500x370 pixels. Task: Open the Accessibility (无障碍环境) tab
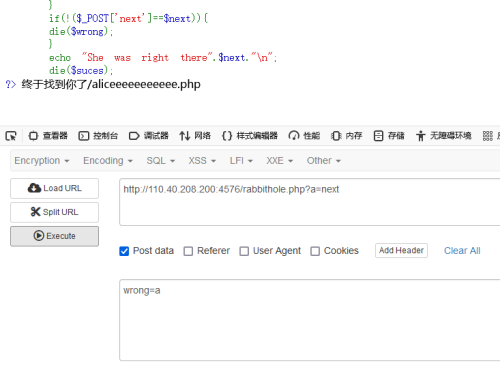coord(444,136)
